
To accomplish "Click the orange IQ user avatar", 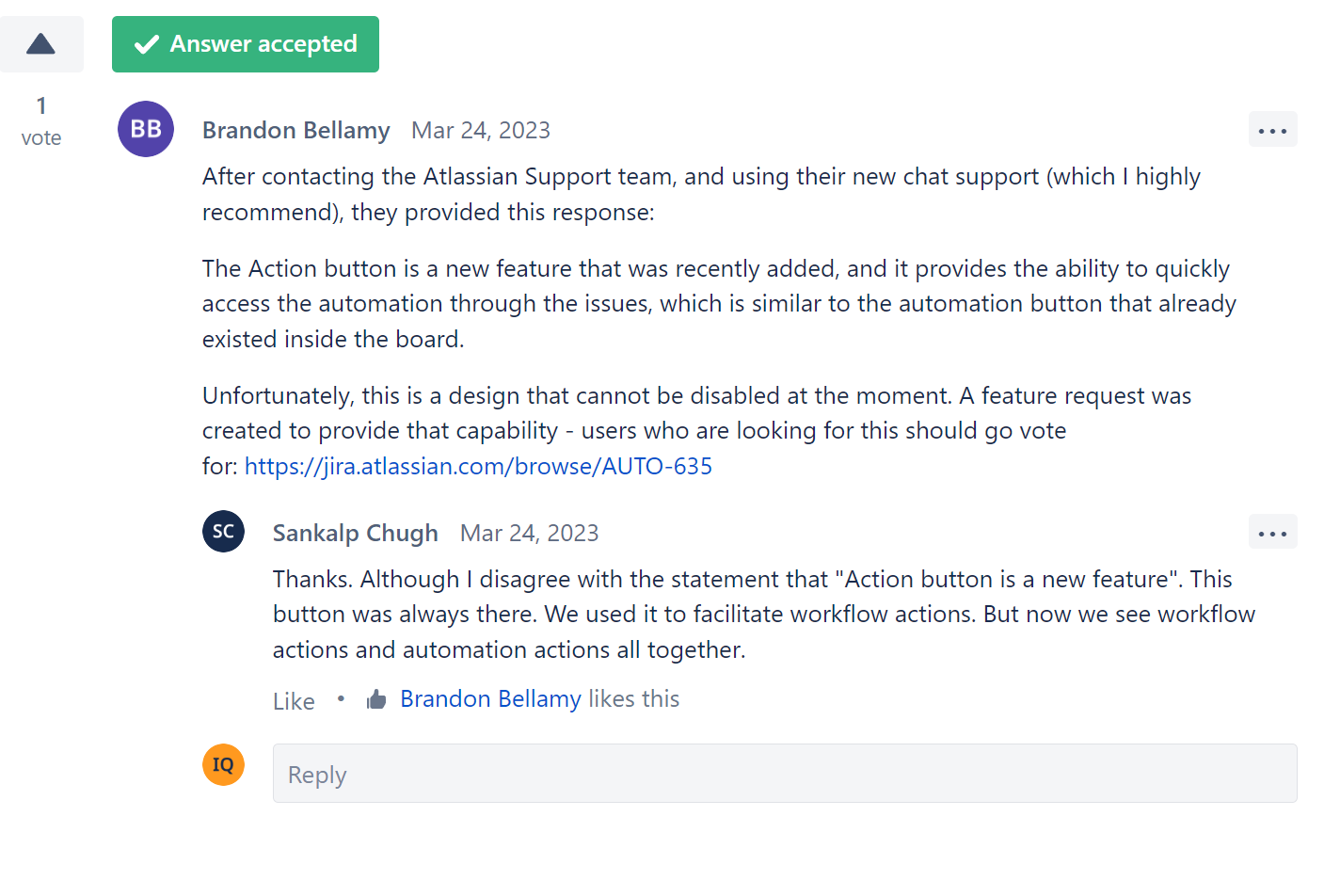I will click(223, 764).
